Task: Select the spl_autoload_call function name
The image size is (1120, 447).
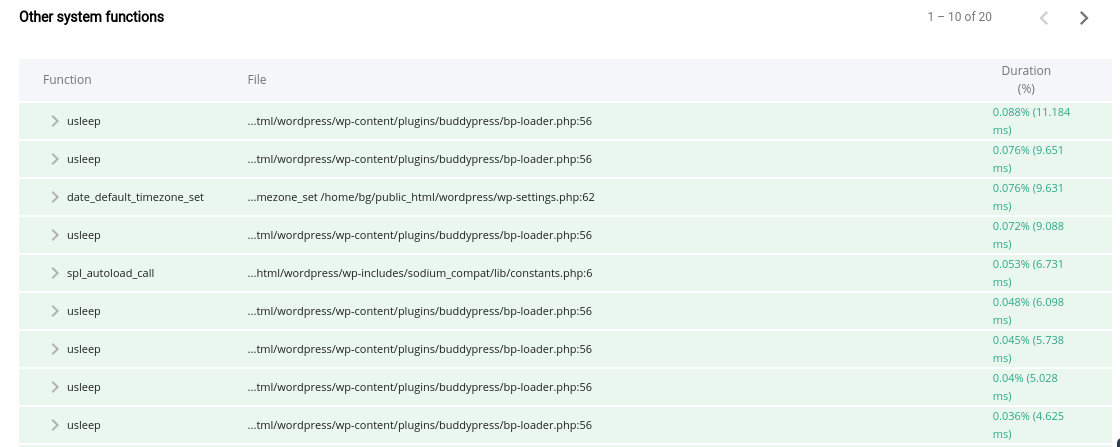Action: 111,273
